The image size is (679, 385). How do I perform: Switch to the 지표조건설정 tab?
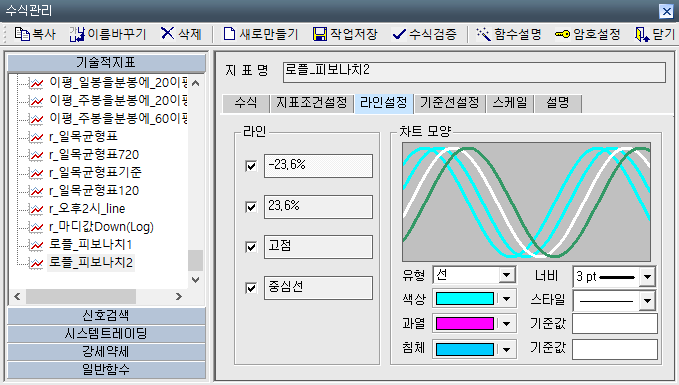coord(312,103)
